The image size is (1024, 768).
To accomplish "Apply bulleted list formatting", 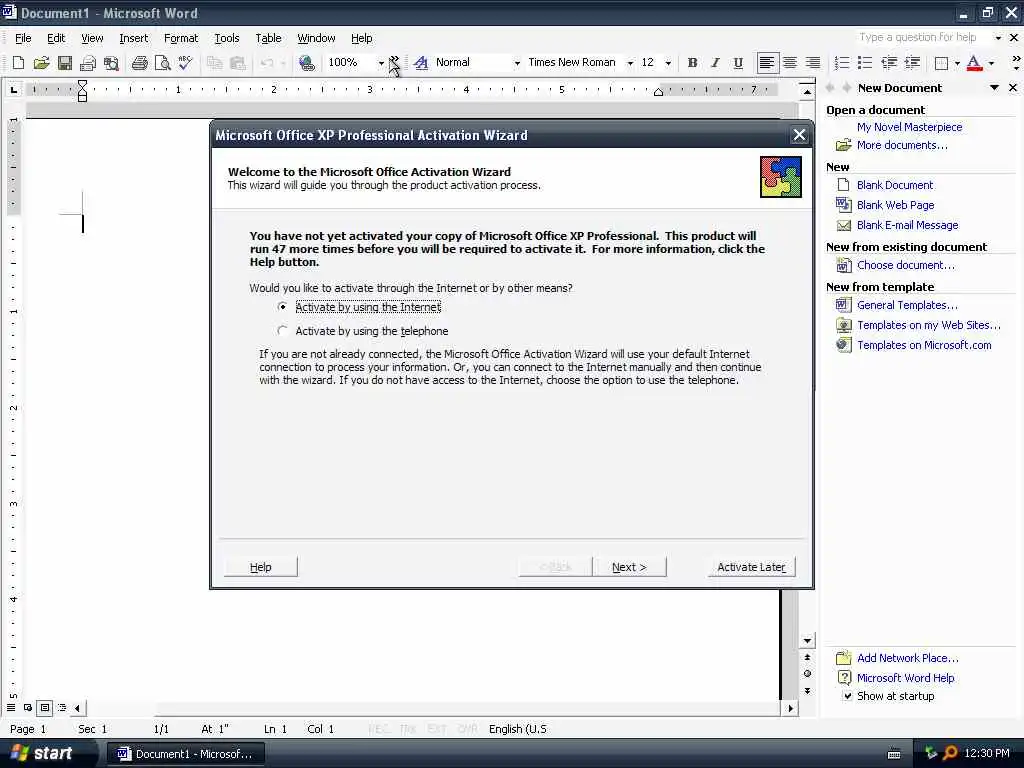I will (865, 63).
